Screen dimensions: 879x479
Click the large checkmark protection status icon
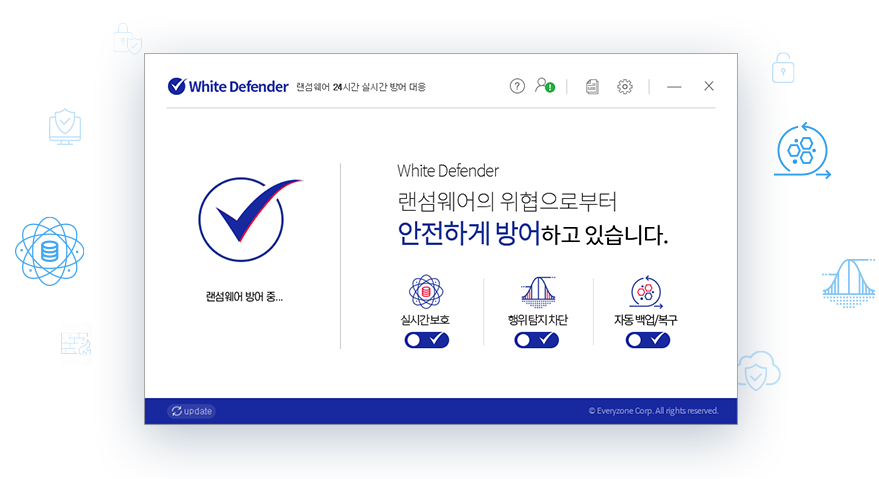pyautogui.click(x=249, y=219)
